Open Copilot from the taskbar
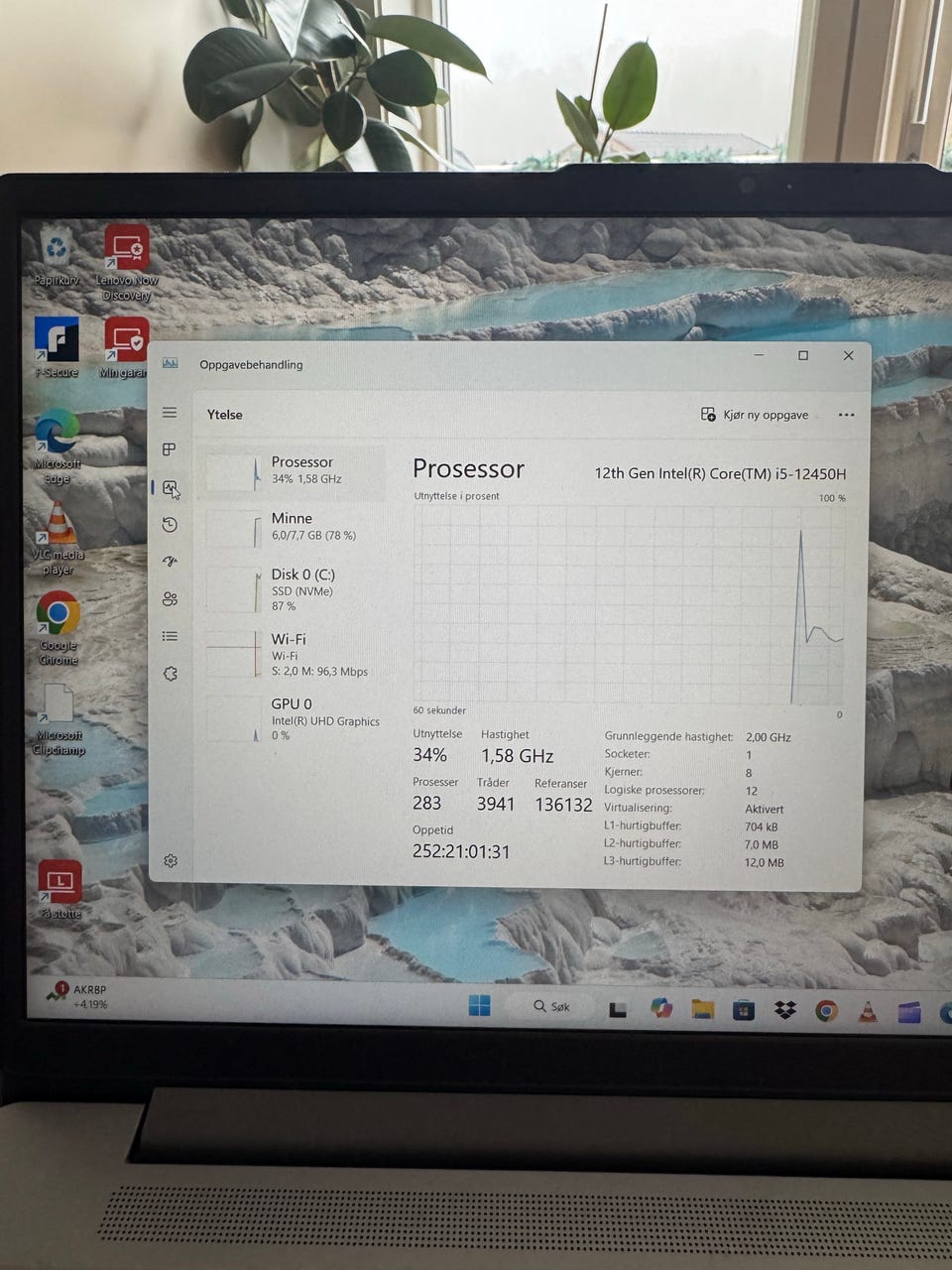The height and width of the screenshot is (1270, 952). [x=661, y=1009]
